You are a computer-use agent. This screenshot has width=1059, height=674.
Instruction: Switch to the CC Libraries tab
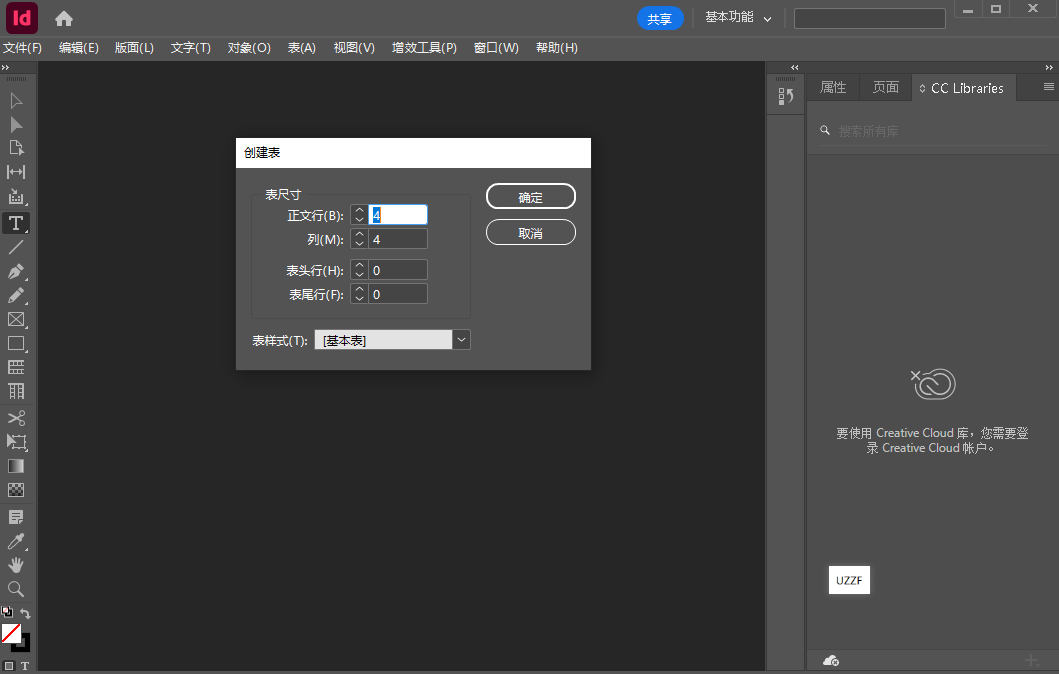click(964, 88)
